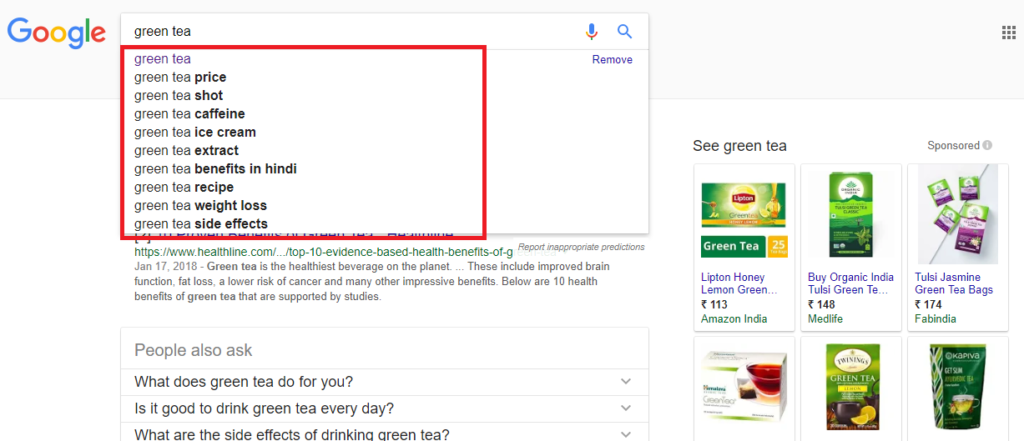Click the Amazon India seller name
Image resolution: width=1024 pixels, height=441 pixels.
click(x=734, y=319)
